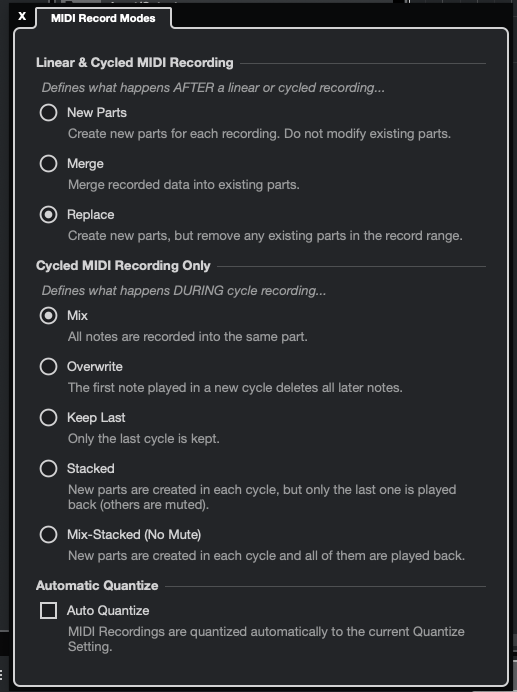517x692 pixels.
Task: Choose Mix-Stacked (No Mute) mode
Action: tap(49, 534)
